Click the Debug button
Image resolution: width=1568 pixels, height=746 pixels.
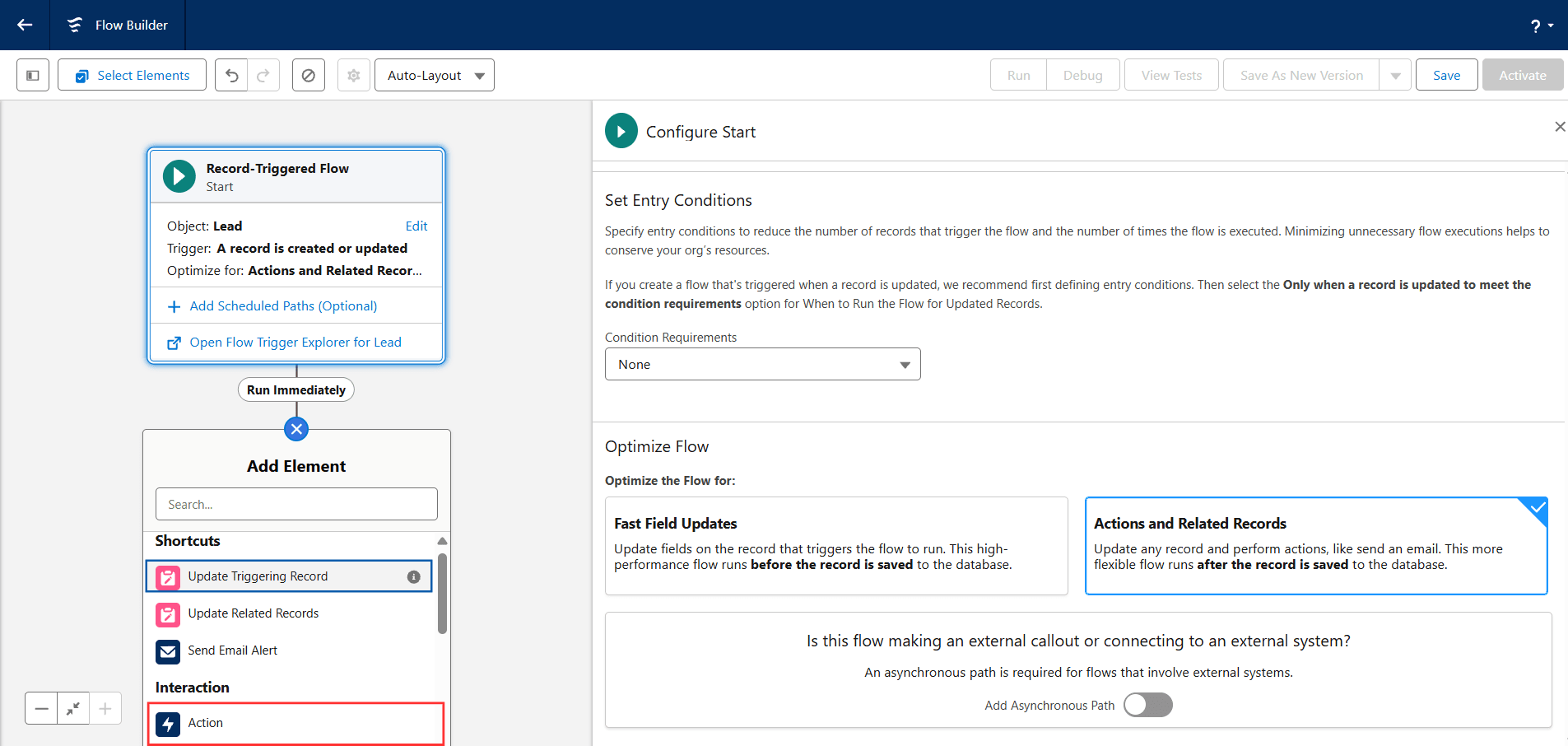[x=1082, y=75]
